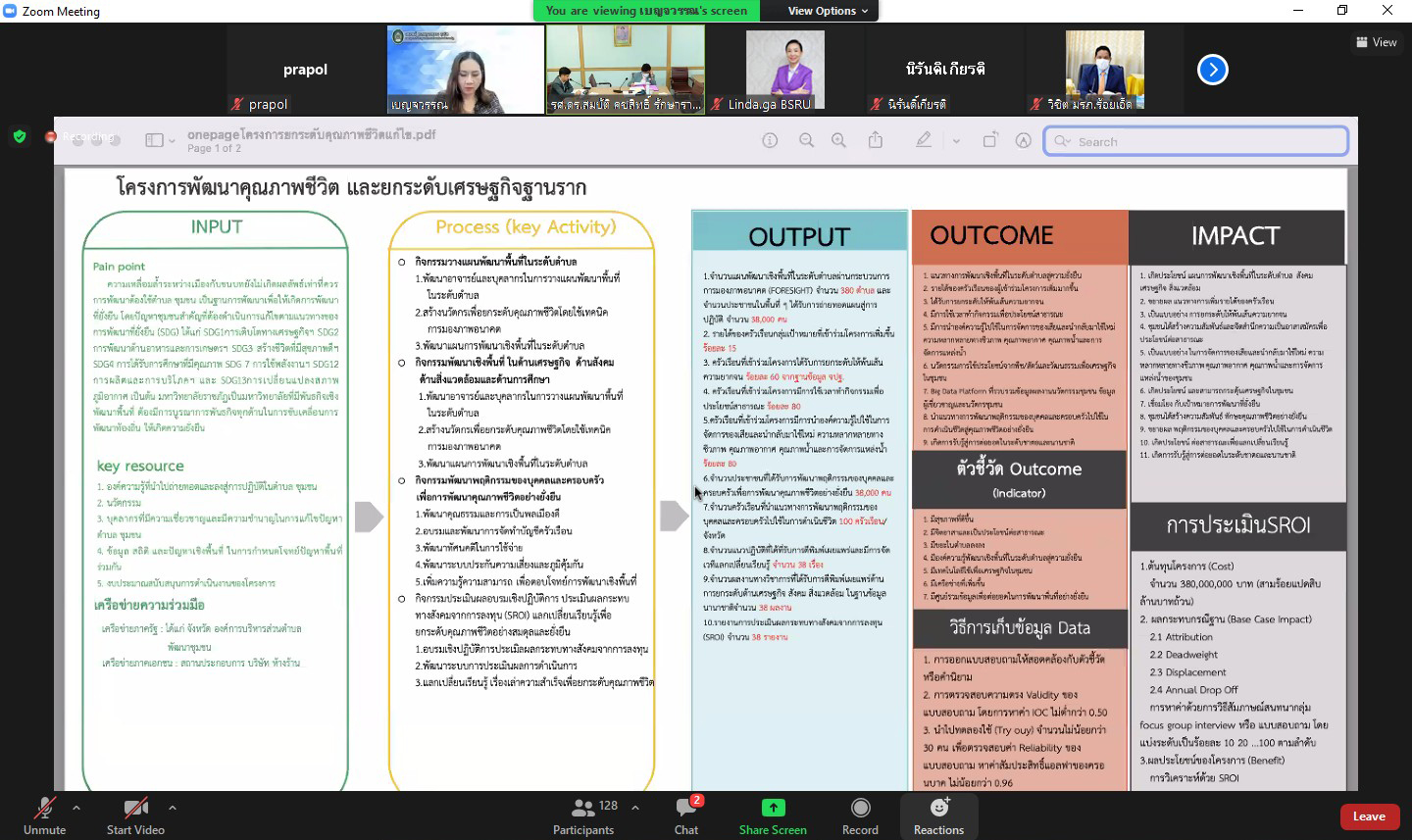
Task: Start Video camera toggle
Action: (x=135, y=815)
